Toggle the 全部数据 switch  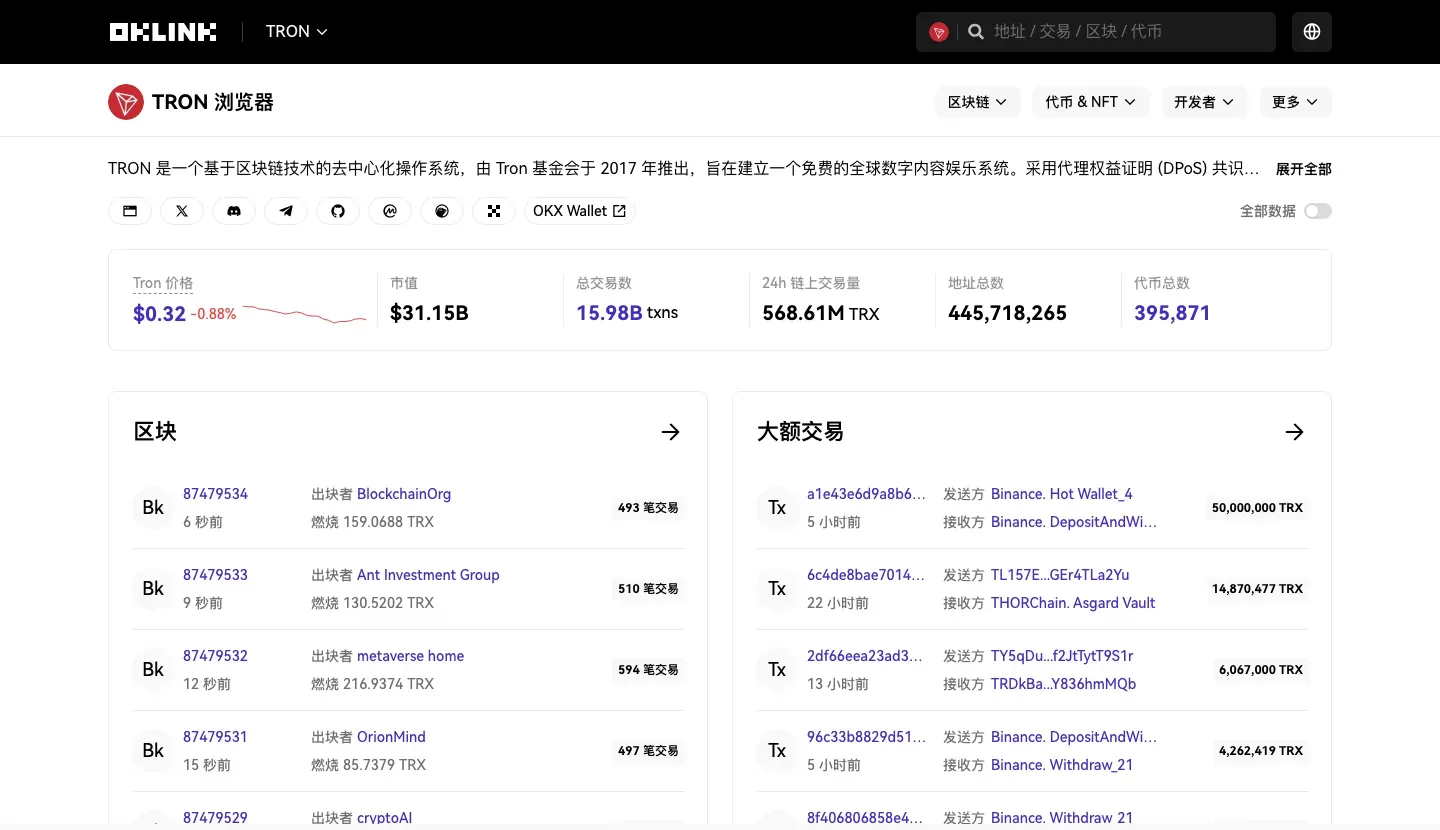pos(1318,211)
